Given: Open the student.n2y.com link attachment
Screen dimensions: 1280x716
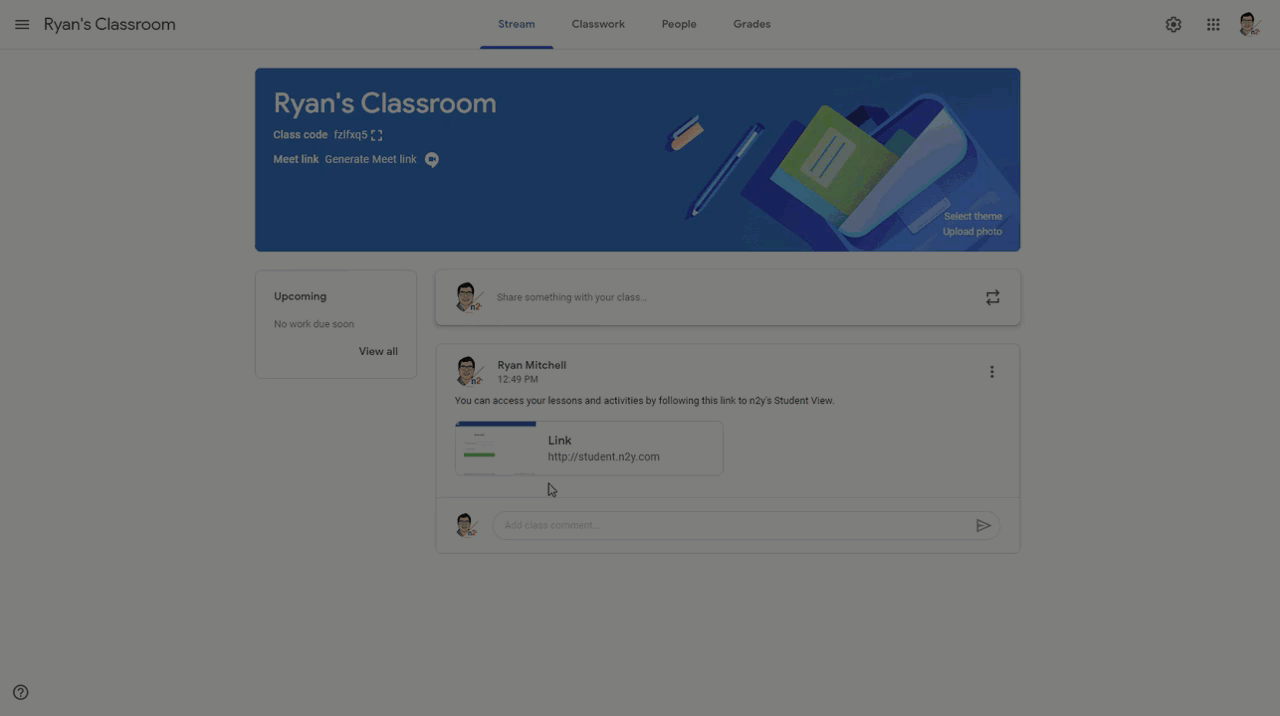Looking at the screenshot, I should point(589,448).
